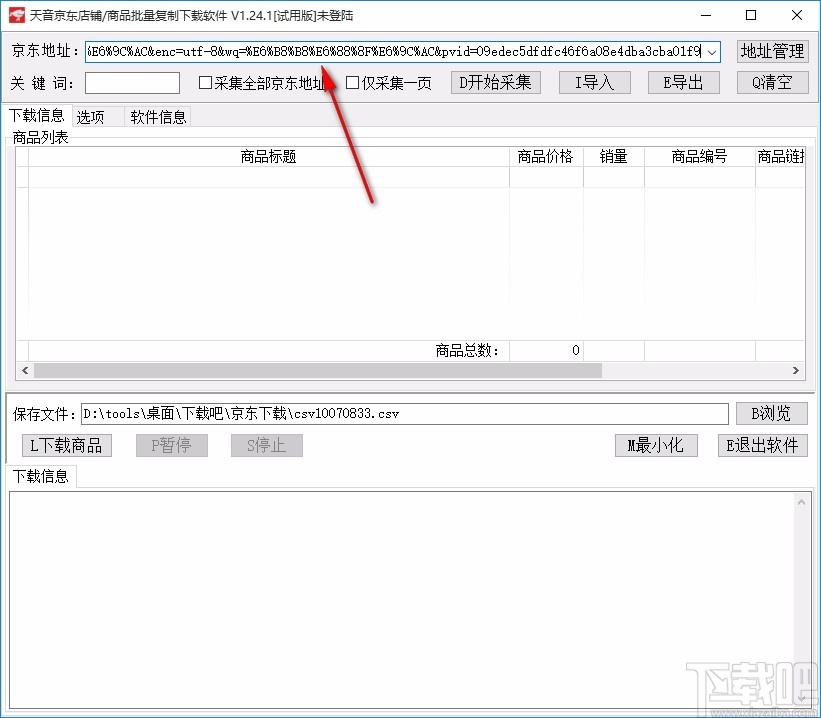Viewport: 821px width, 718px height.
Task: Click the horizontal scrollbar right arrow
Action: coord(797,370)
